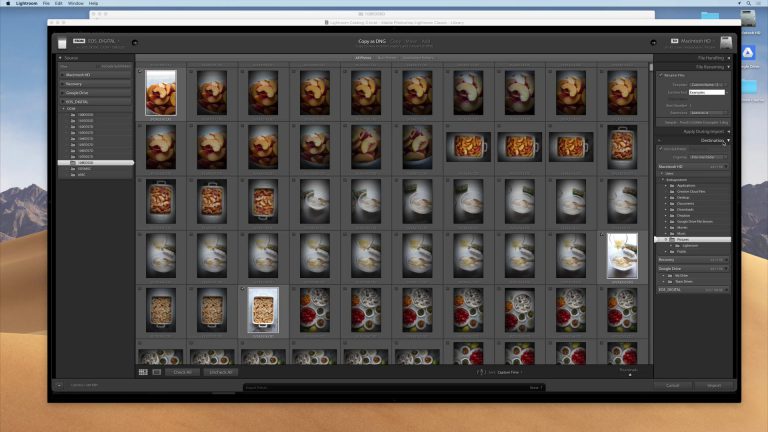Show the Destination Folders tab

(x=418, y=58)
